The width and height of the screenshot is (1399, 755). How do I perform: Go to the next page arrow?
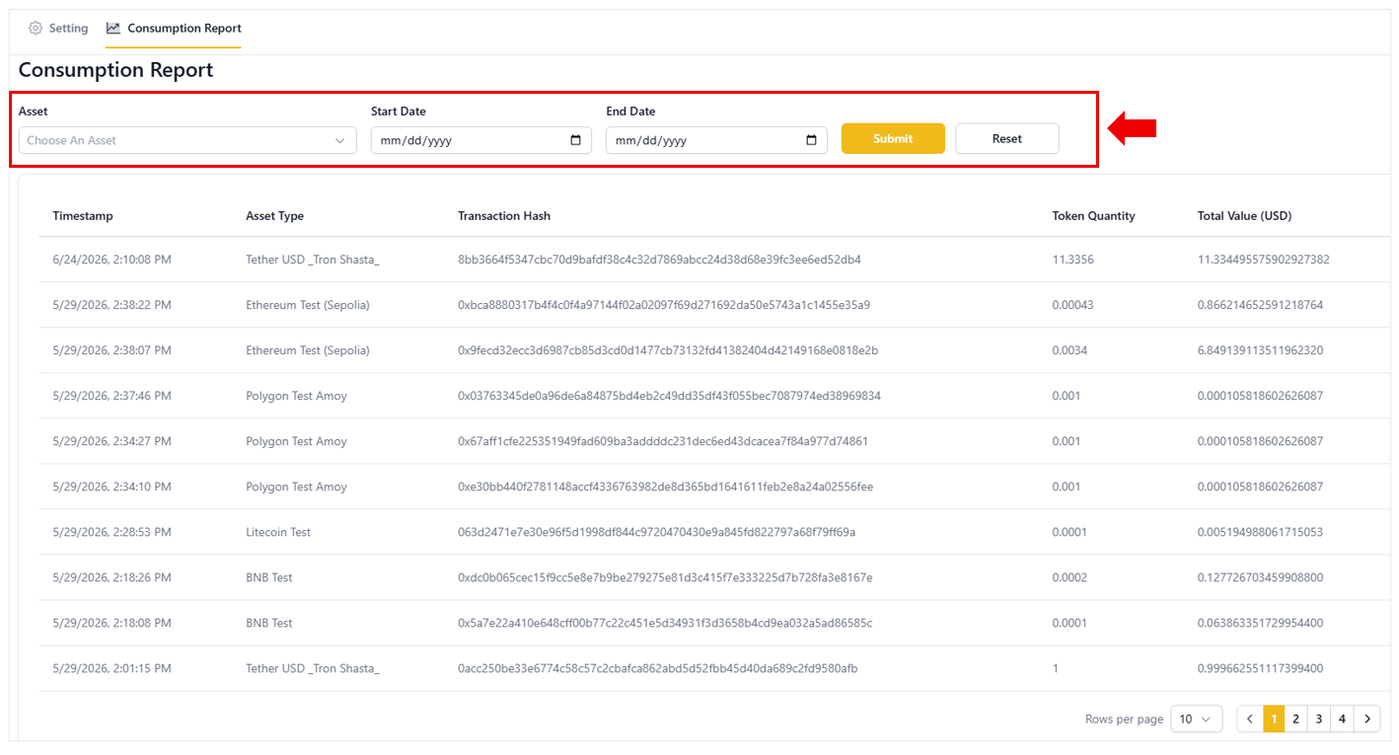click(x=1367, y=719)
